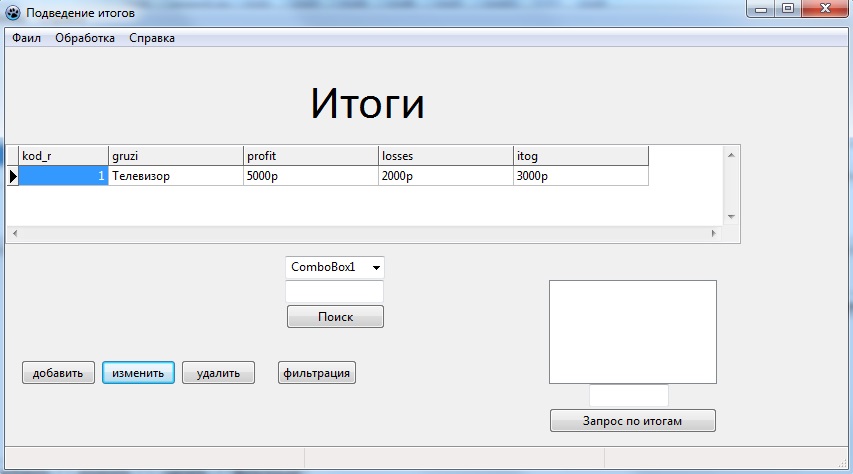Click the удалить button

point(218,373)
